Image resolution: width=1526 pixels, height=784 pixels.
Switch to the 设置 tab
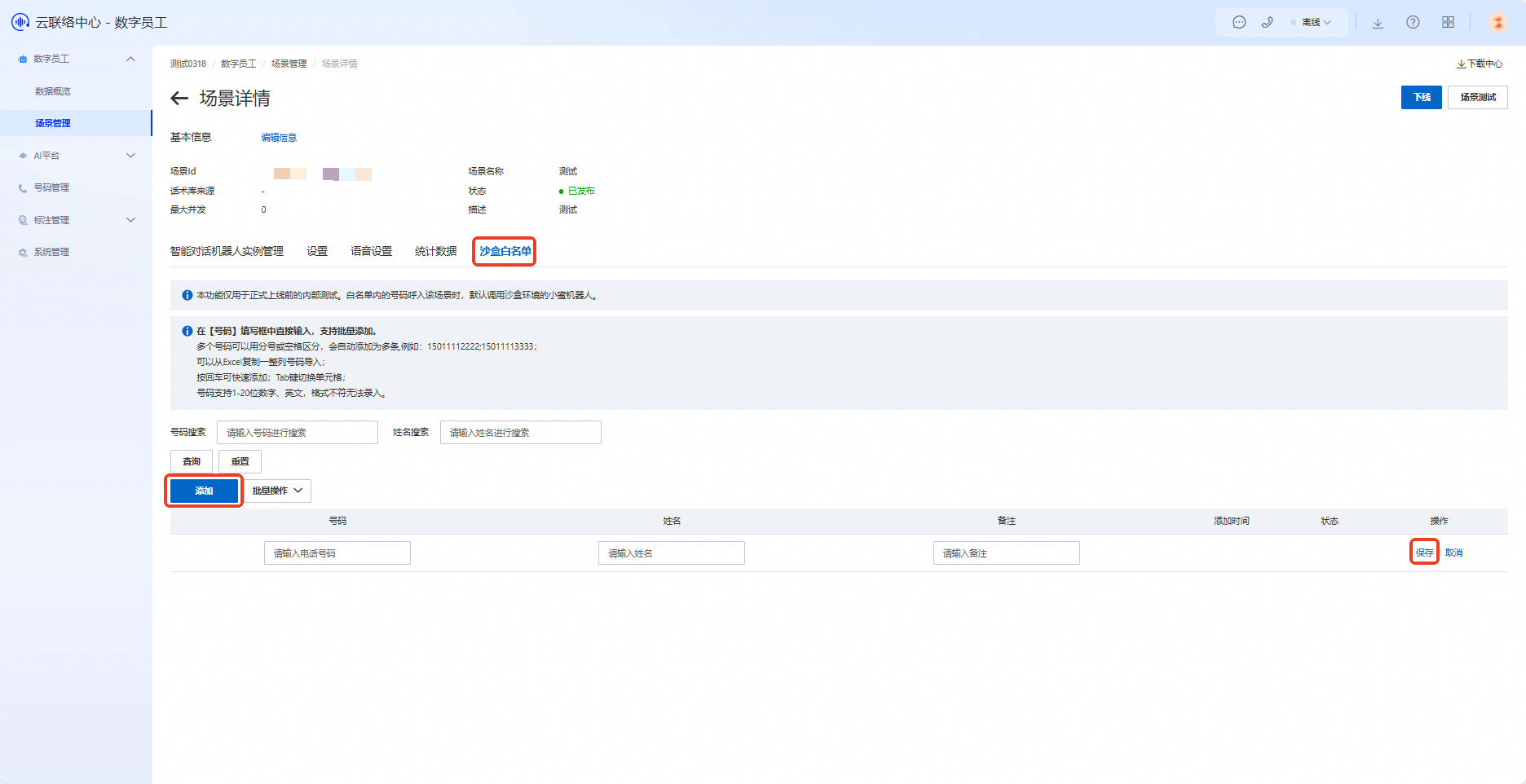tap(317, 251)
